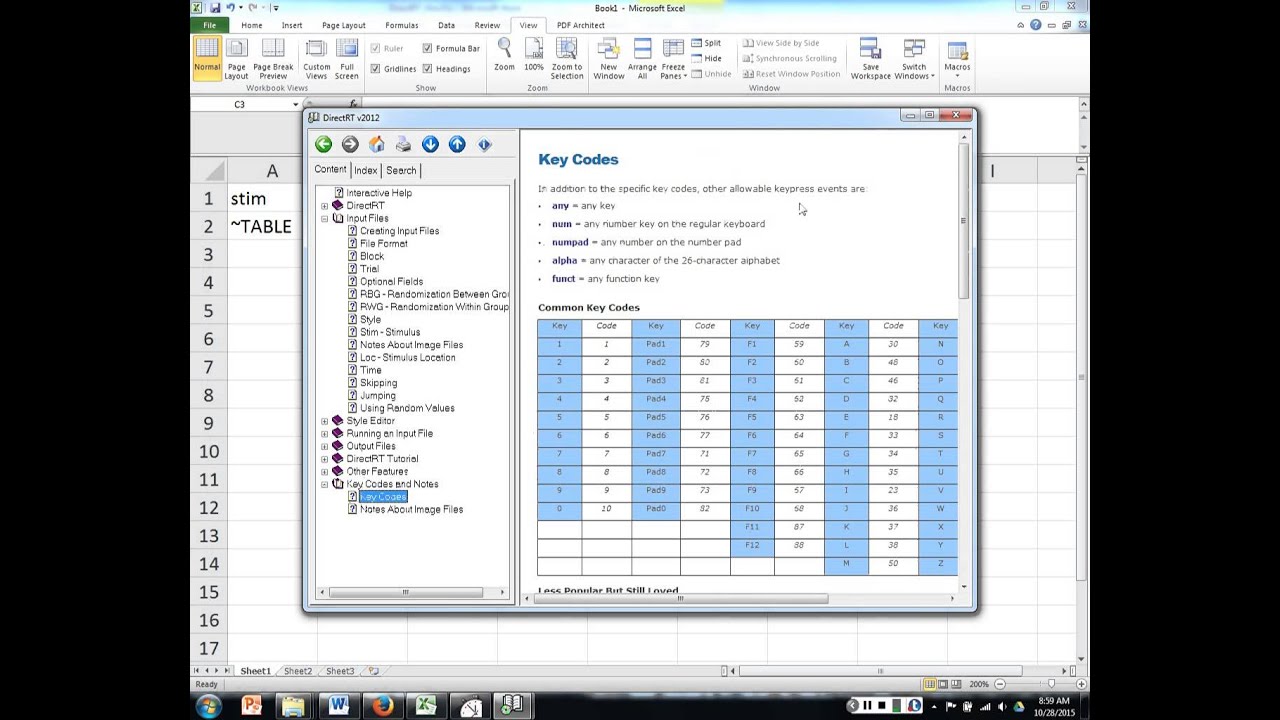
Task: Save the workbook from Quick Access Toolbar
Action: tap(215, 7)
